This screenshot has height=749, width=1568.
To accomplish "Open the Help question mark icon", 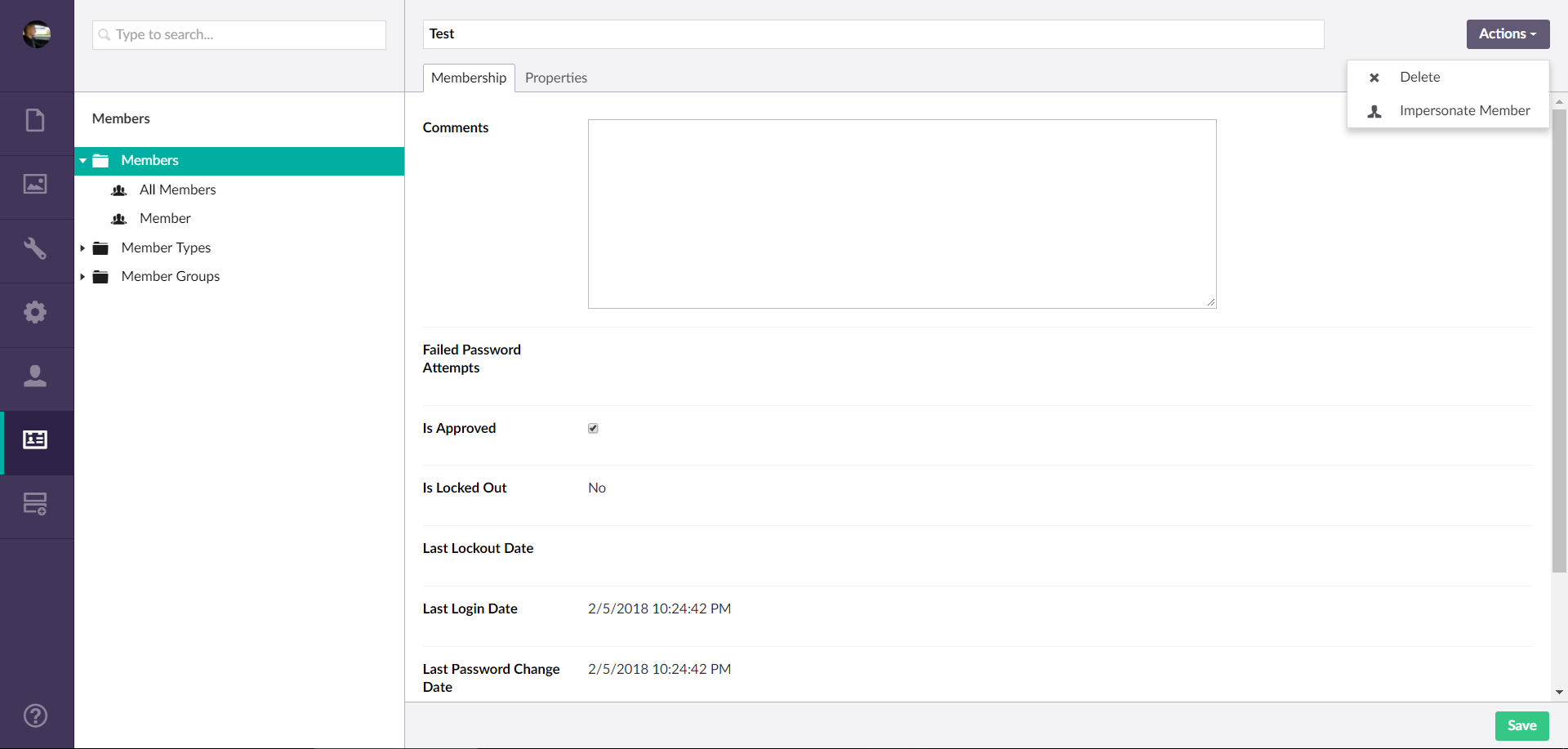I will pos(35,716).
